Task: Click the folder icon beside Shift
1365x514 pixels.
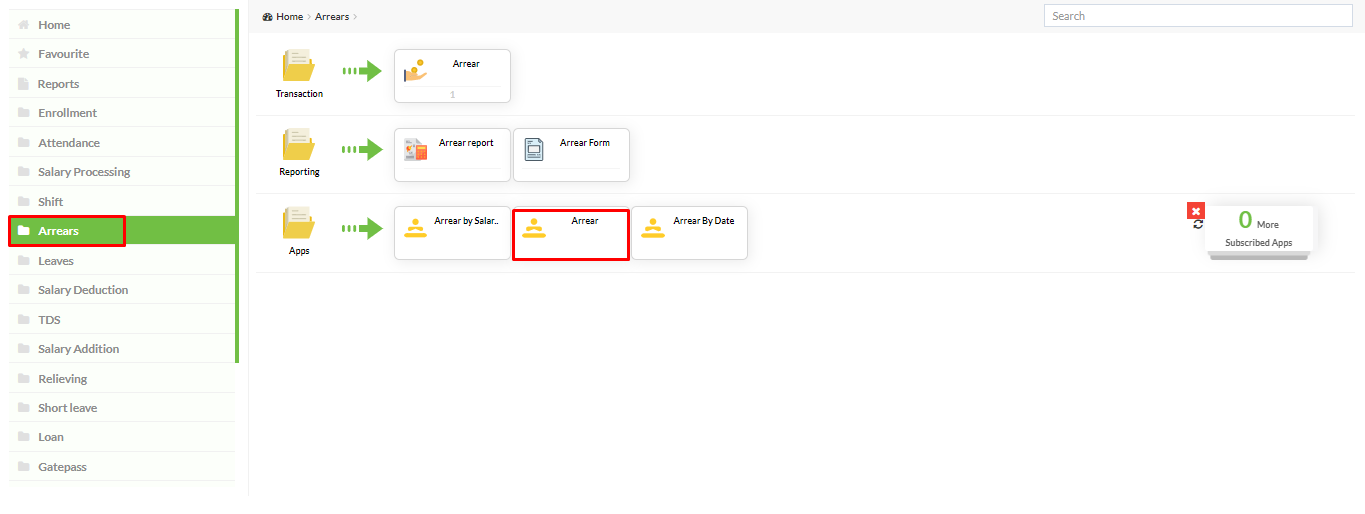Action: (x=23, y=202)
